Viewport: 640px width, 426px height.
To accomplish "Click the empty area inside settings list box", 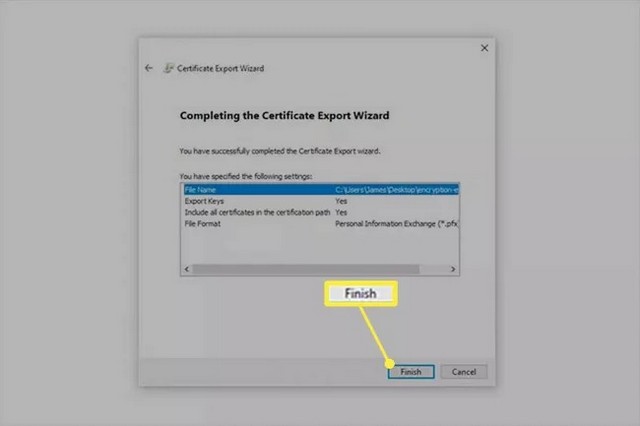I will coord(320,247).
